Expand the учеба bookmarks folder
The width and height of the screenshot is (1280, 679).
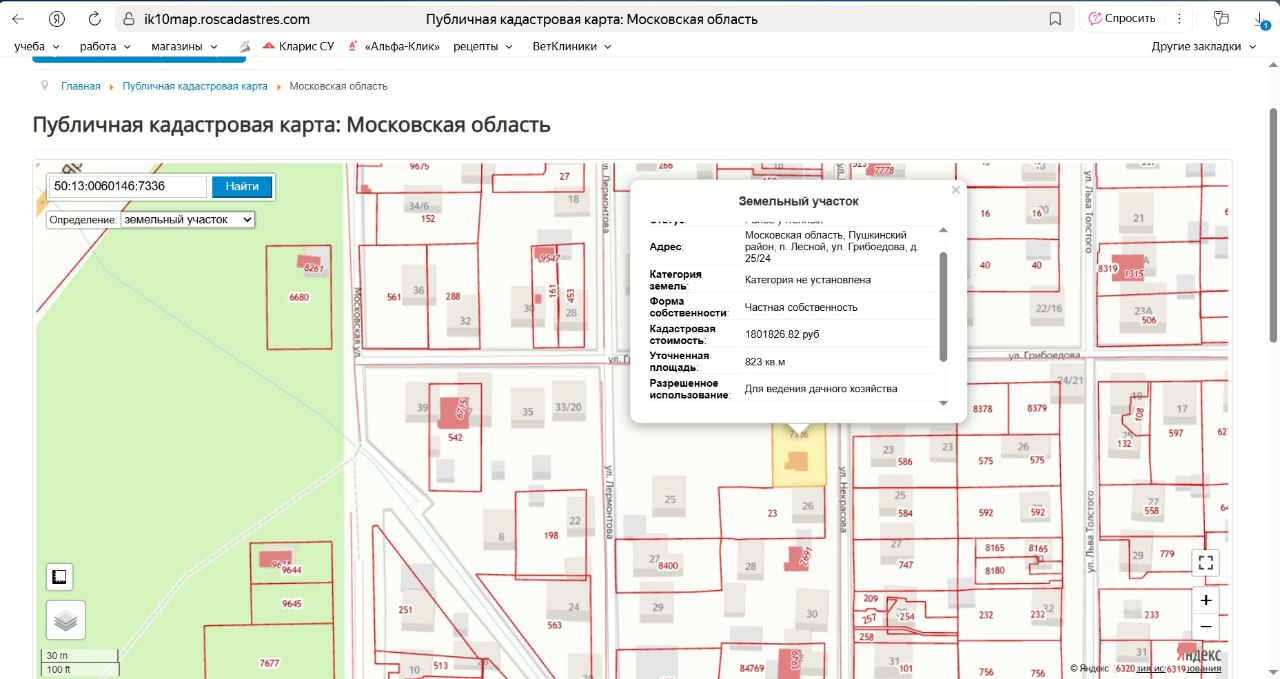click(x=37, y=46)
